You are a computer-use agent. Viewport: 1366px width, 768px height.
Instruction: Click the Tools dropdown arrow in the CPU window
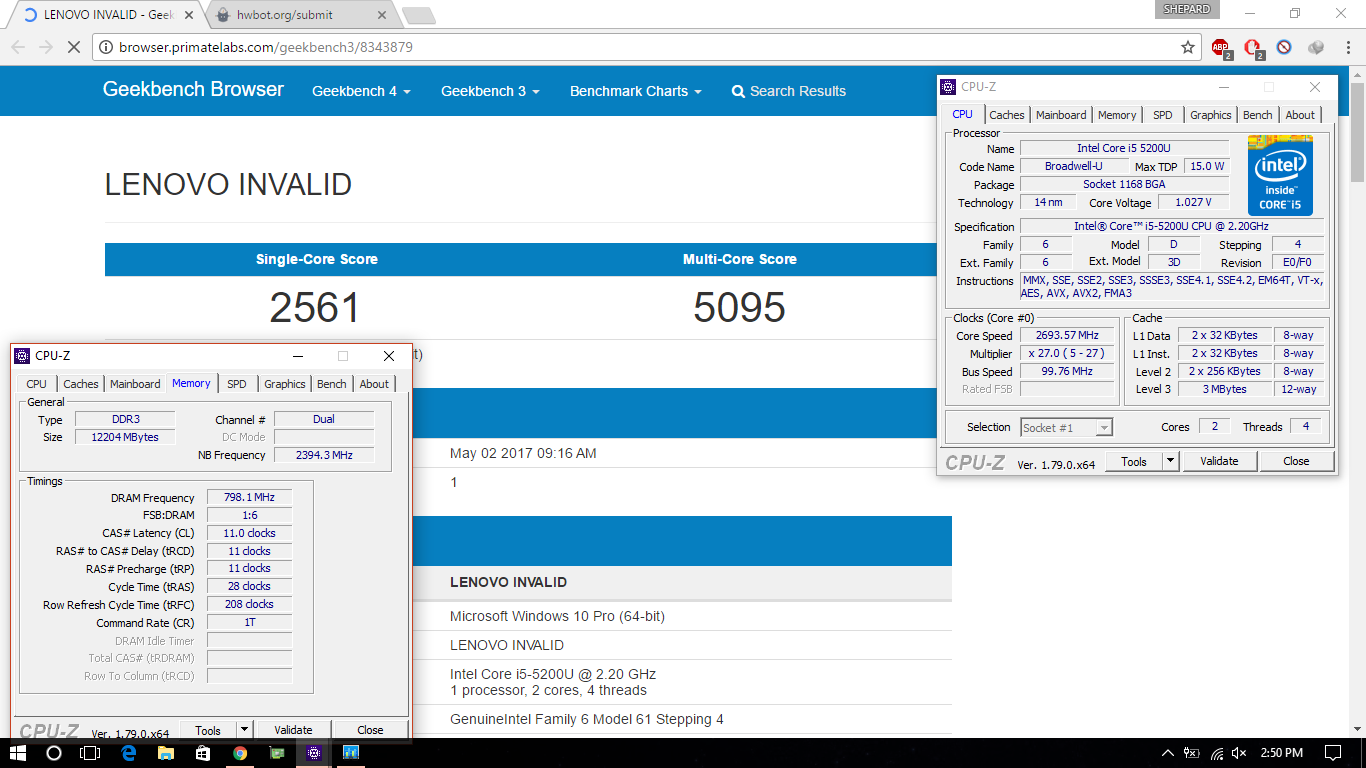pyautogui.click(x=1171, y=461)
